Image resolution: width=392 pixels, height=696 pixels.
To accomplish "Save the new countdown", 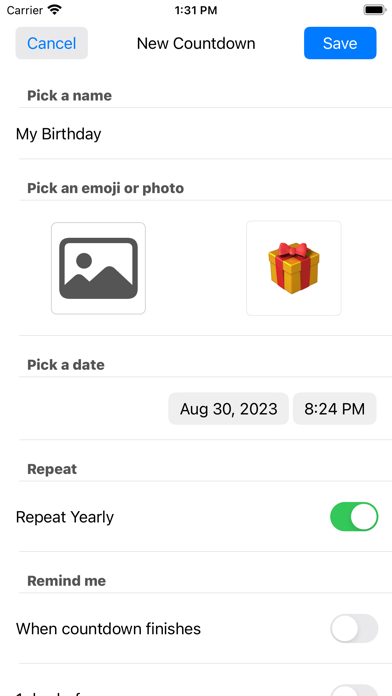I will (340, 43).
